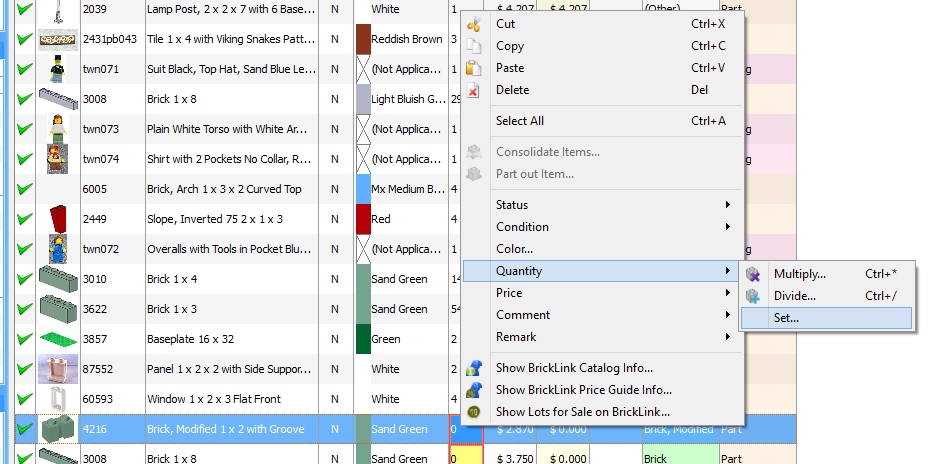Choose Copy in the context menu
Image resolution: width=943 pixels, height=464 pixels.
coord(603,46)
